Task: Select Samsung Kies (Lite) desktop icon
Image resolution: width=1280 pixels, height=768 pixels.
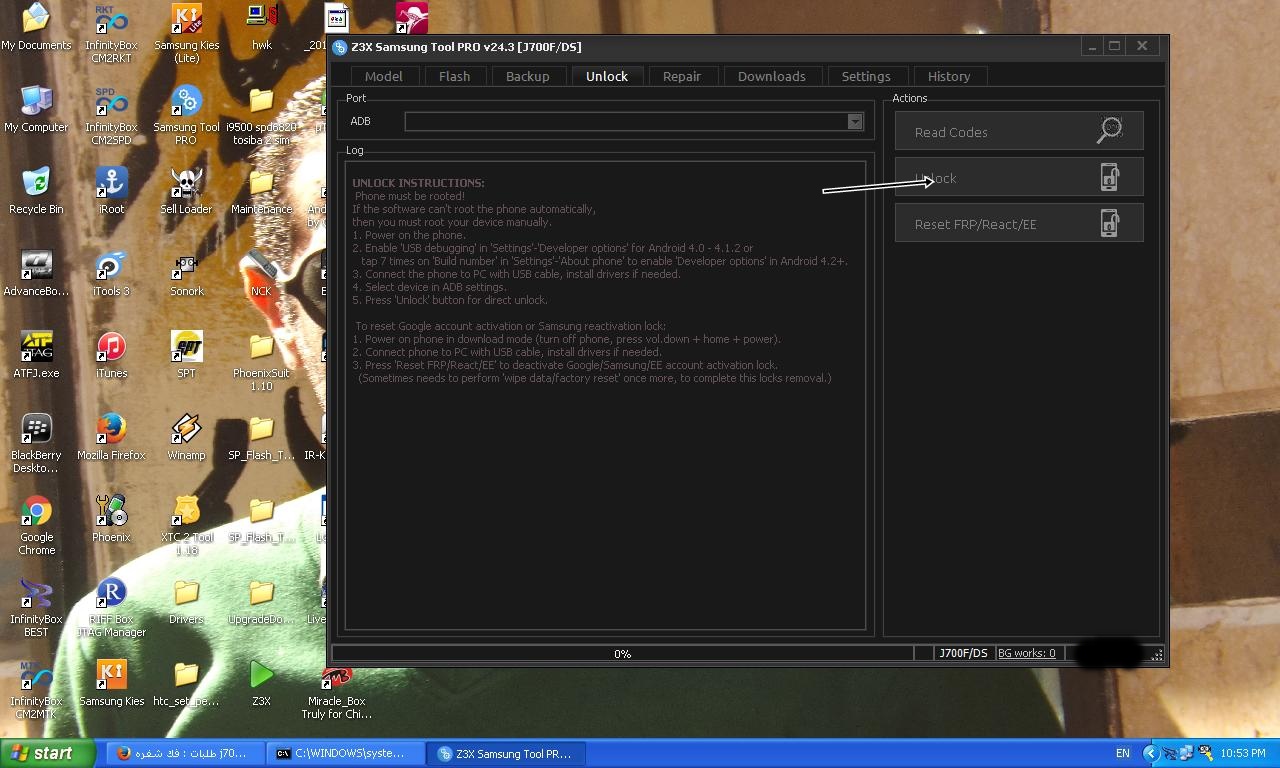Action: point(186,34)
